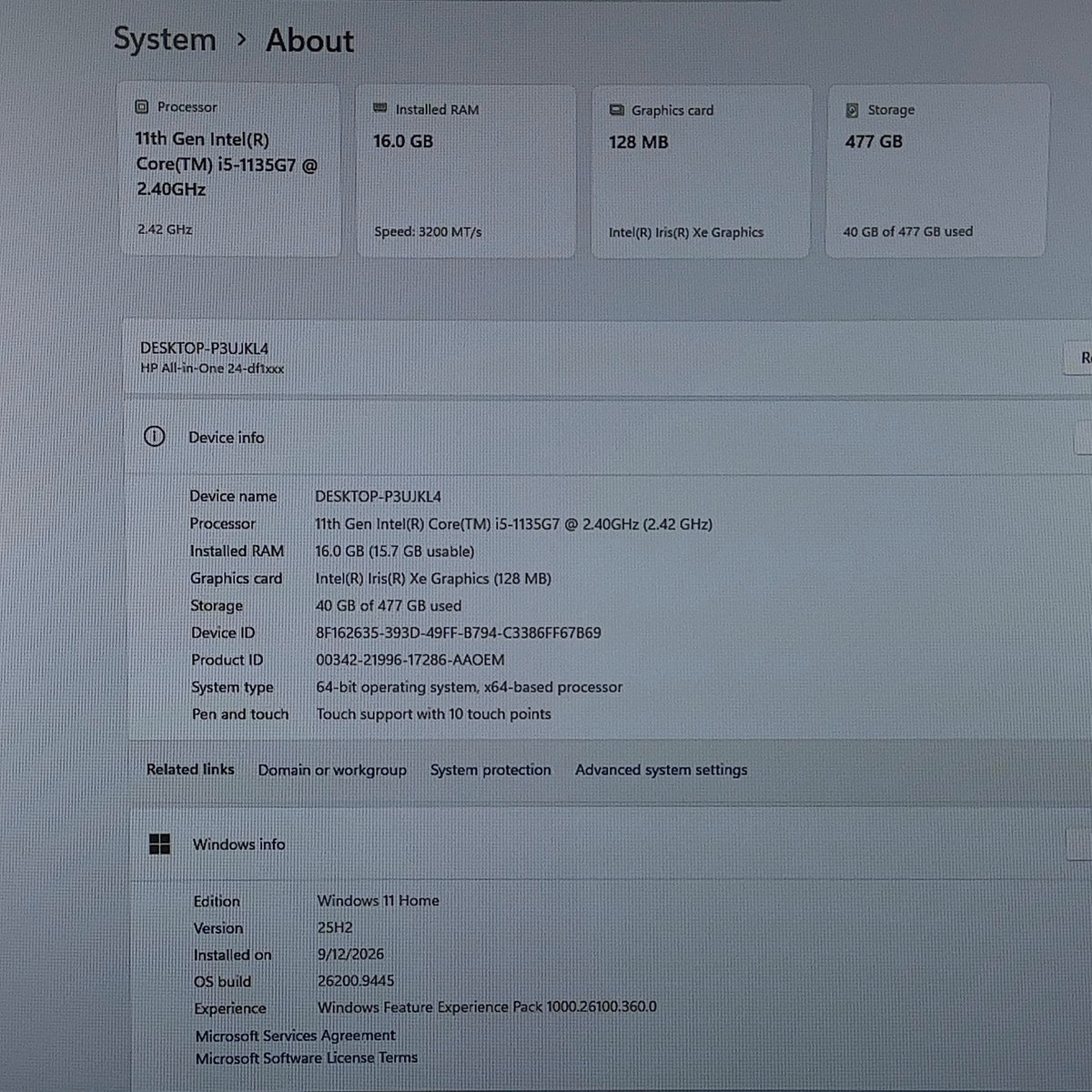
Task: Click Device name value DESKTOP-P3UJKL4
Action: click(x=378, y=497)
